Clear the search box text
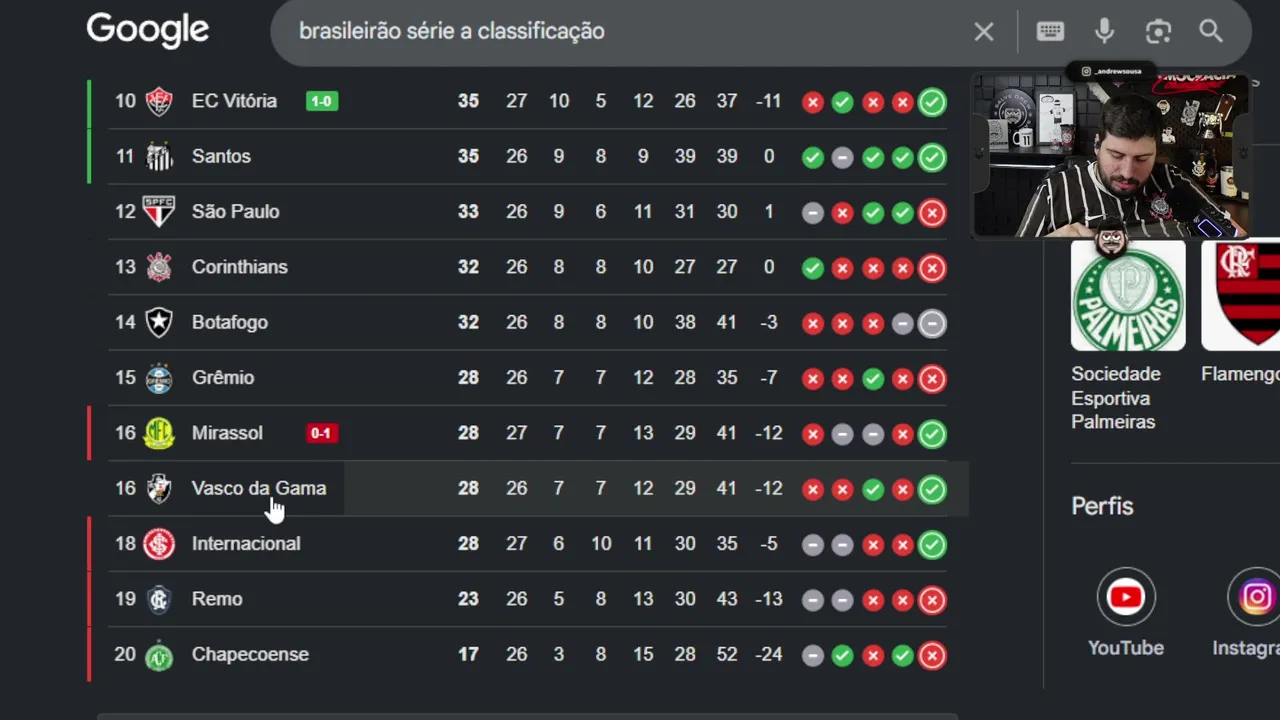The image size is (1280, 720). [984, 32]
